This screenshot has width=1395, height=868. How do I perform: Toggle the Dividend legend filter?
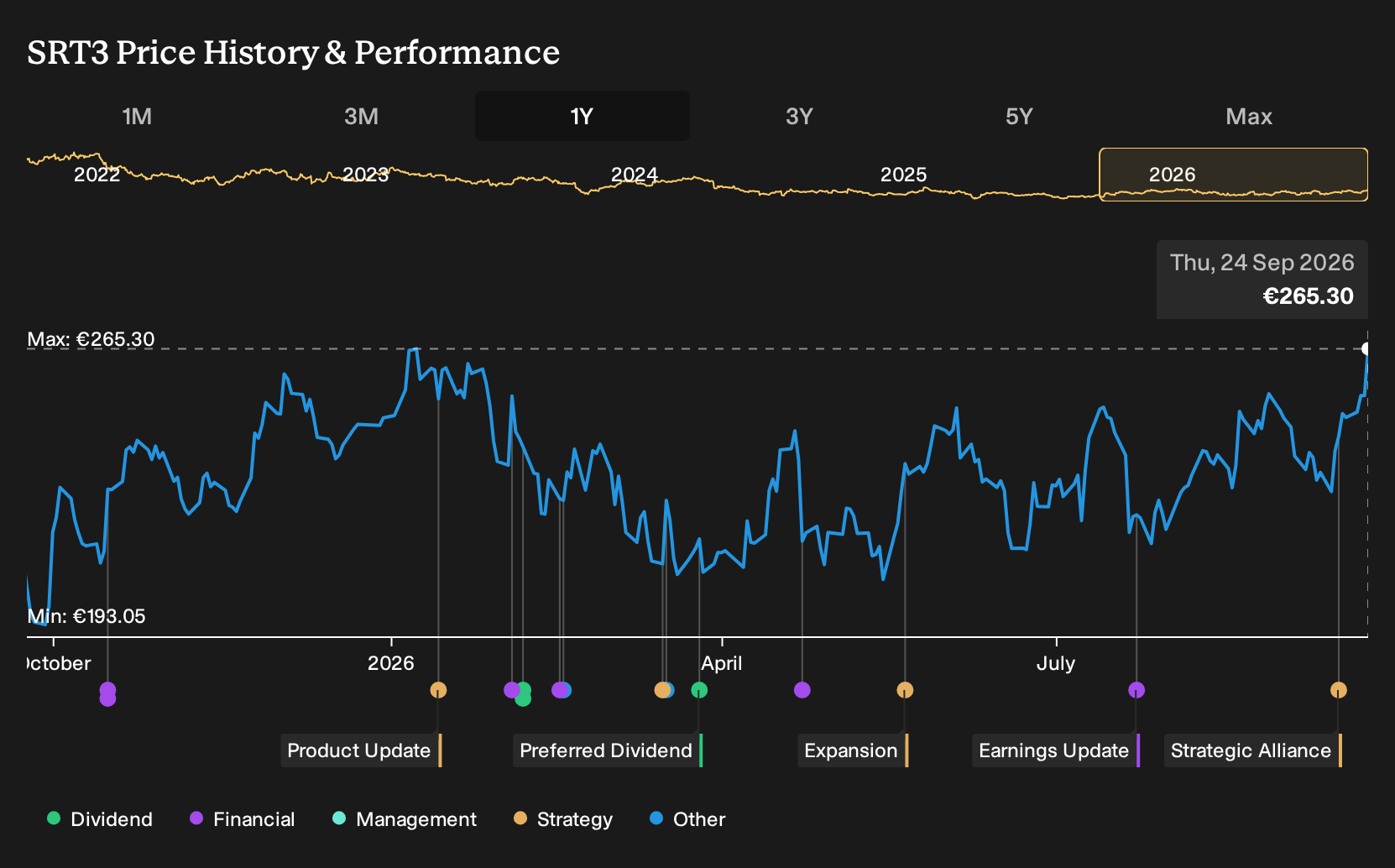100,819
